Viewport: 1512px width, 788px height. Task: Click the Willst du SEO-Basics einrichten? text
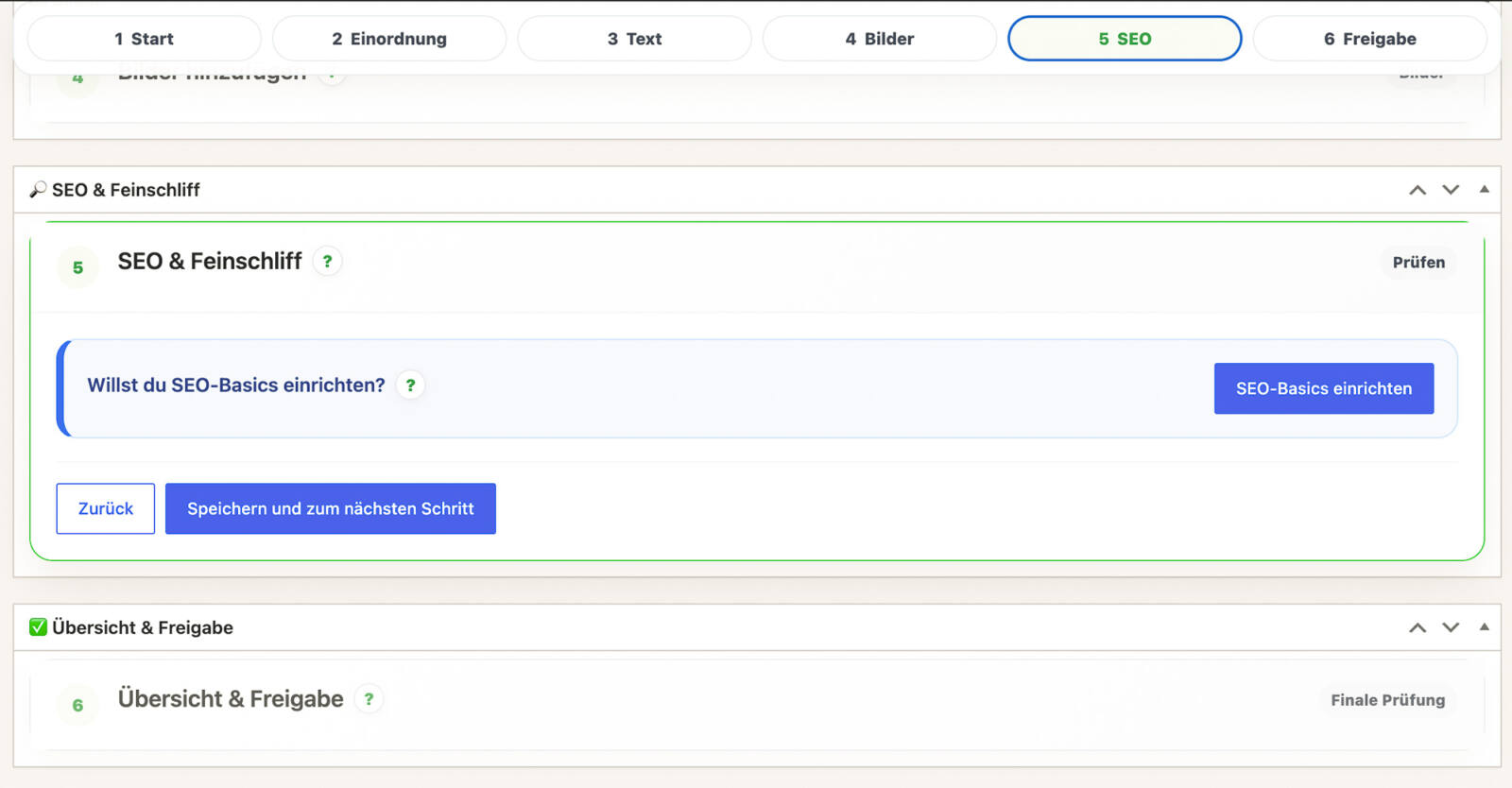coord(236,385)
